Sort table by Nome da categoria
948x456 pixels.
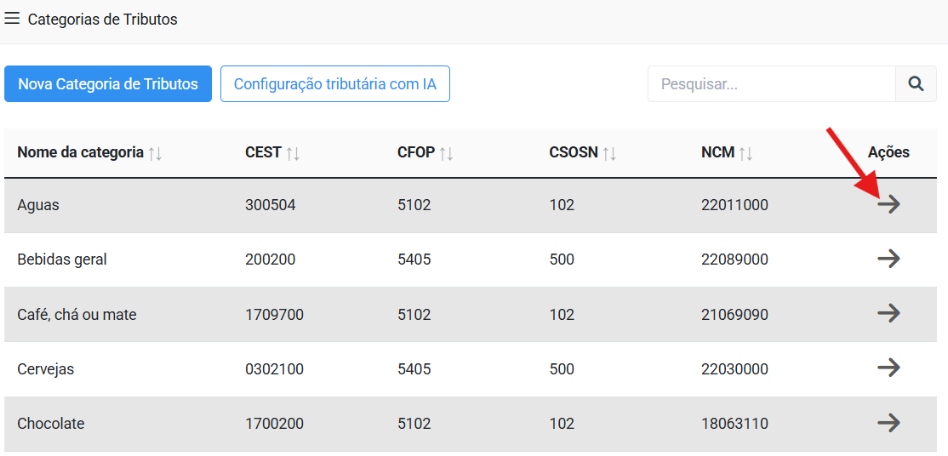[x=155, y=153]
